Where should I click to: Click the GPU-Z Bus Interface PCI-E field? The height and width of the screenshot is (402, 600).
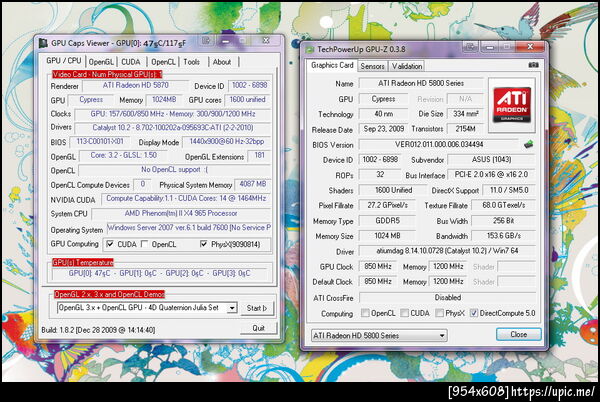pos(491,174)
